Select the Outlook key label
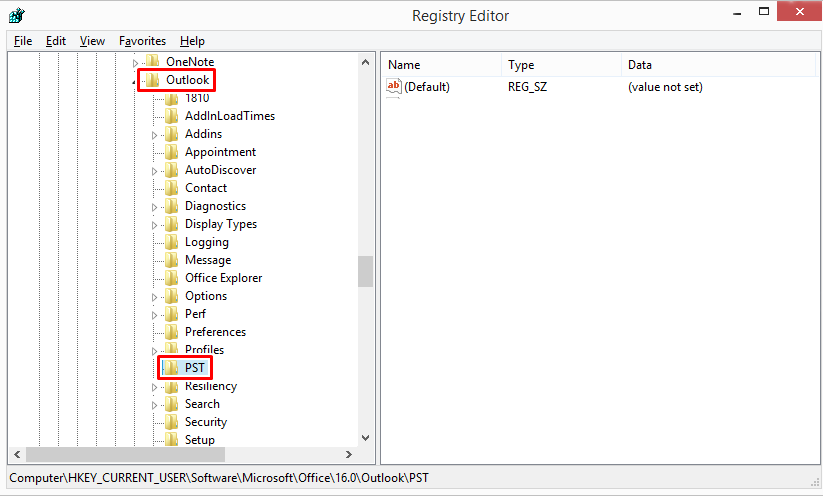The height and width of the screenshot is (496, 823). coord(187,80)
